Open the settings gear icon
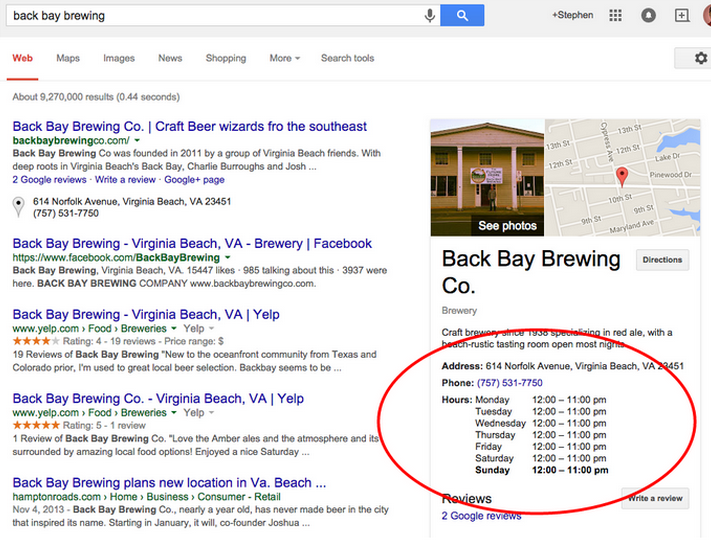Screen dimensions: 711x545 pyautogui.click(x=701, y=58)
